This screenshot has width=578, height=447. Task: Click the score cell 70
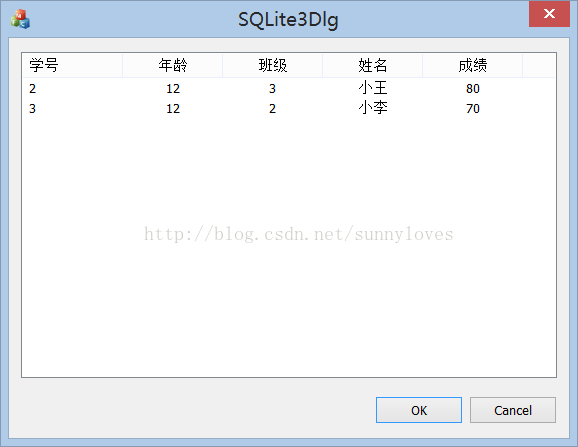click(473, 109)
